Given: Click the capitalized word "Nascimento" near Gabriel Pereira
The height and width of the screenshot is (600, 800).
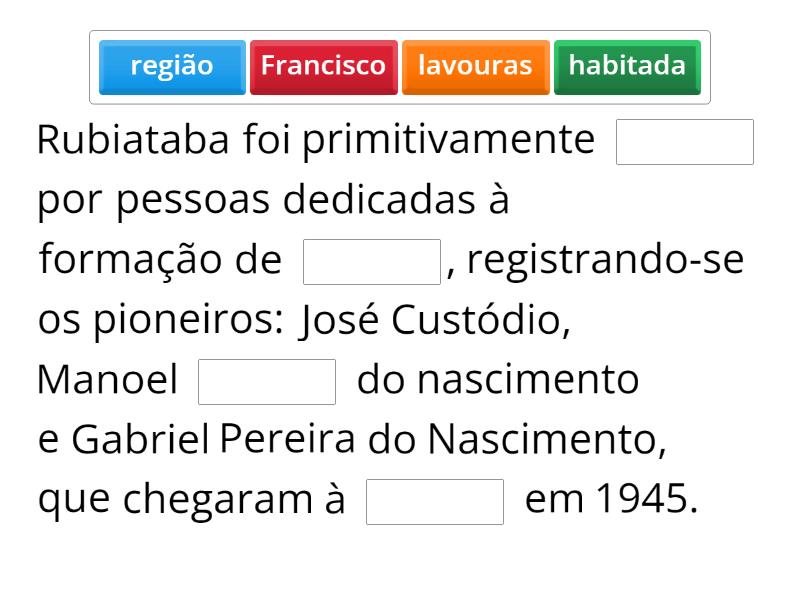Looking at the screenshot, I should (546, 440).
